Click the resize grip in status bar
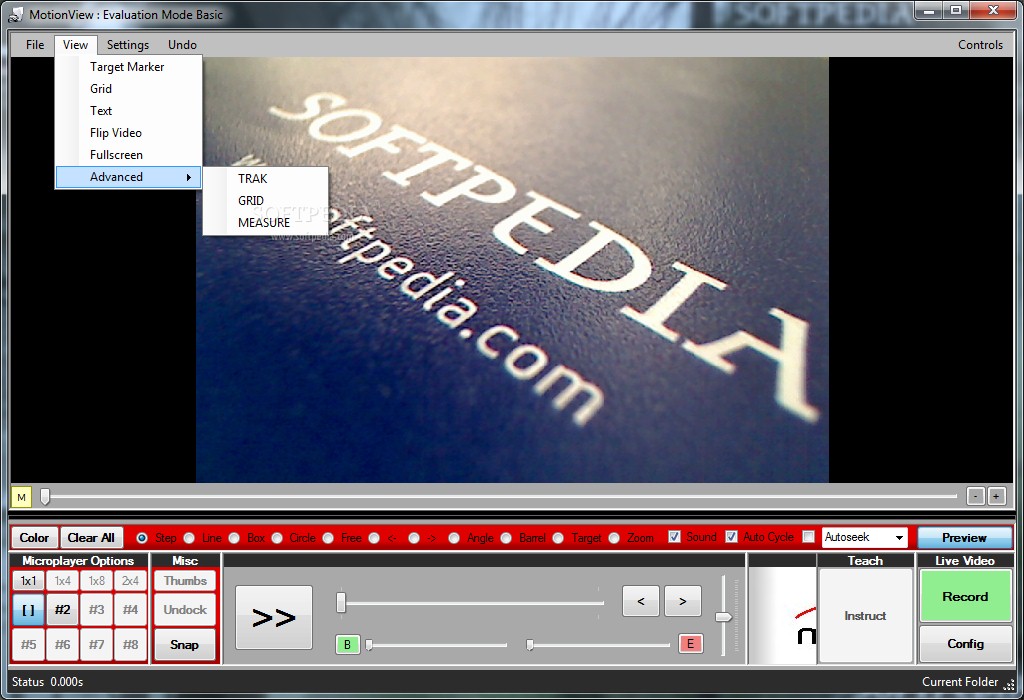 tap(1009, 684)
